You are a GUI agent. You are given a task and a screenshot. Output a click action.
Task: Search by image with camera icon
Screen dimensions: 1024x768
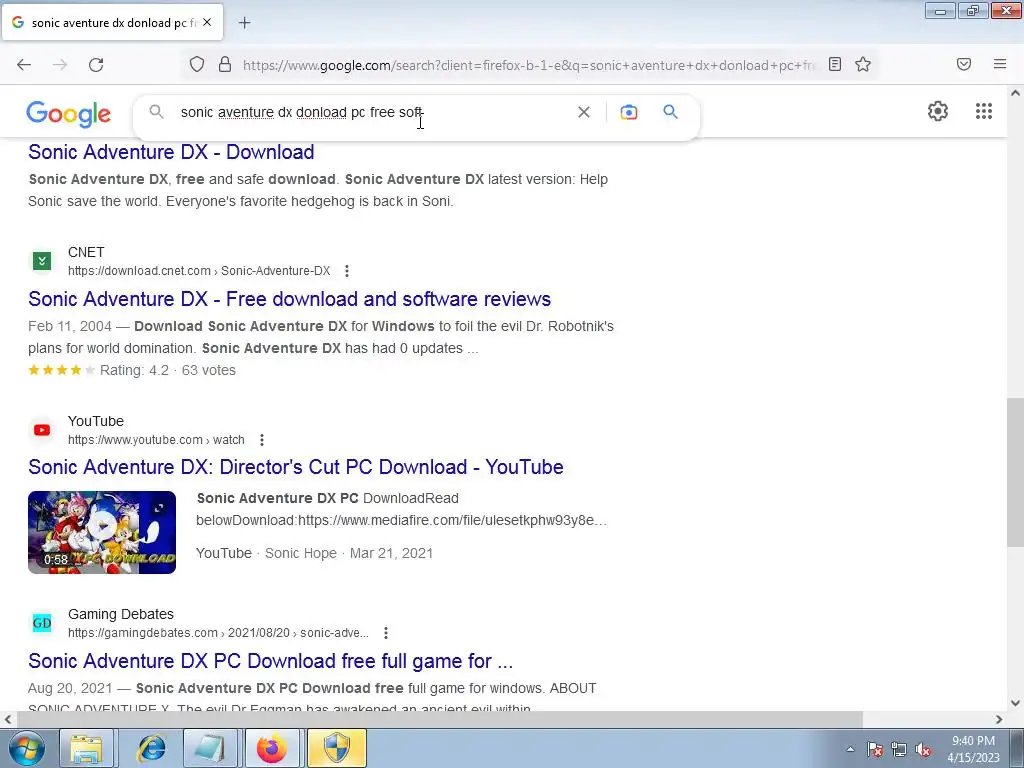coord(629,112)
